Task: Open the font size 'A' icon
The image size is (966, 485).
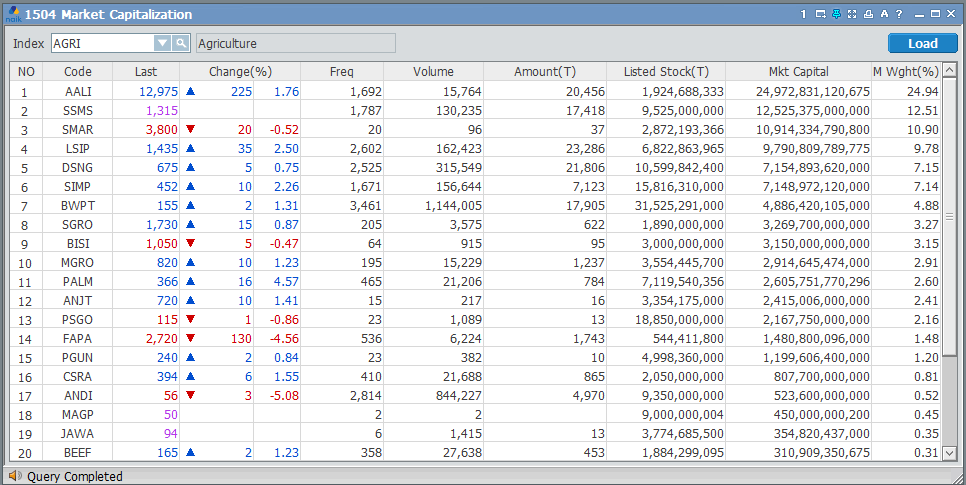Action: tap(884, 14)
